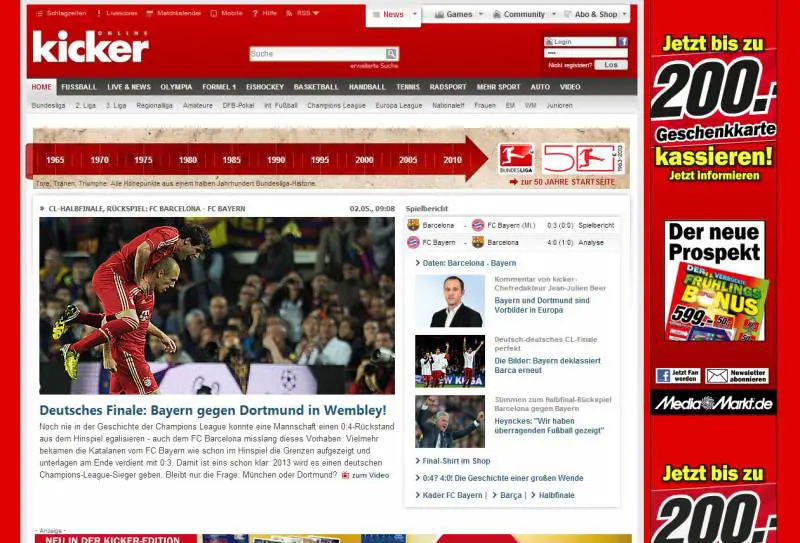Expand the RSS dropdown arrow
Image resolution: width=800 pixels, height=543 pixels.
[x=316, y=13]
